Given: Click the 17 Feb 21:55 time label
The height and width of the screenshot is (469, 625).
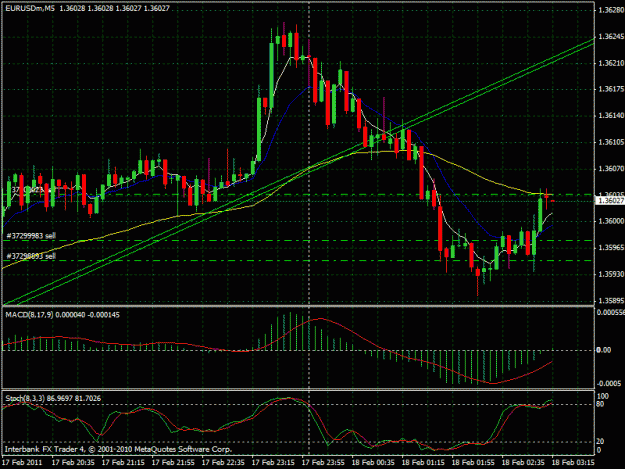Looking at the screenshot, I should click(x=173, y=463).
